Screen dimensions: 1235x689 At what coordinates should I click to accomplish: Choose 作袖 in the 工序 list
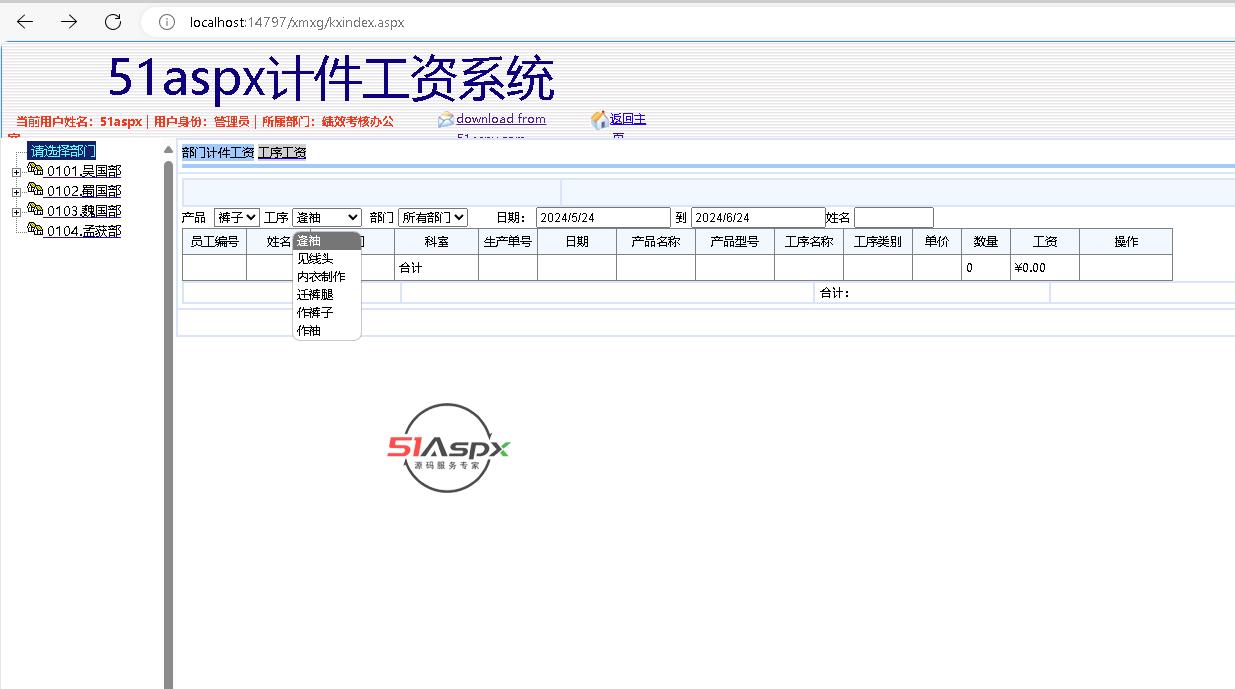coord(326,331)
